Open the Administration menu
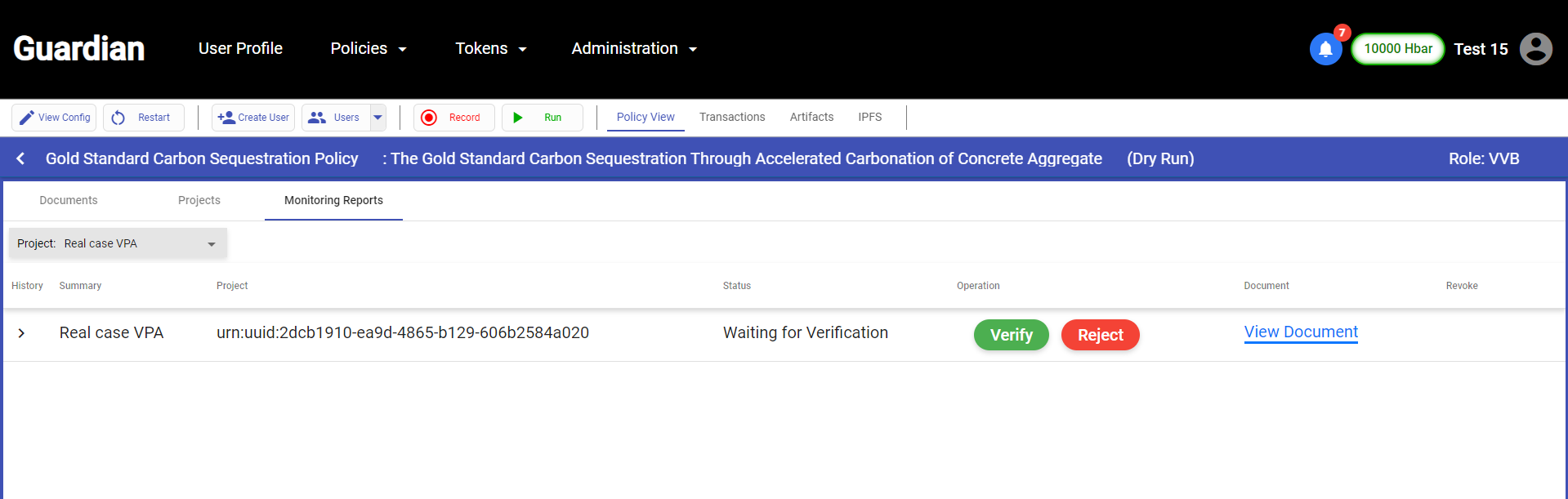 pos(634,49)
